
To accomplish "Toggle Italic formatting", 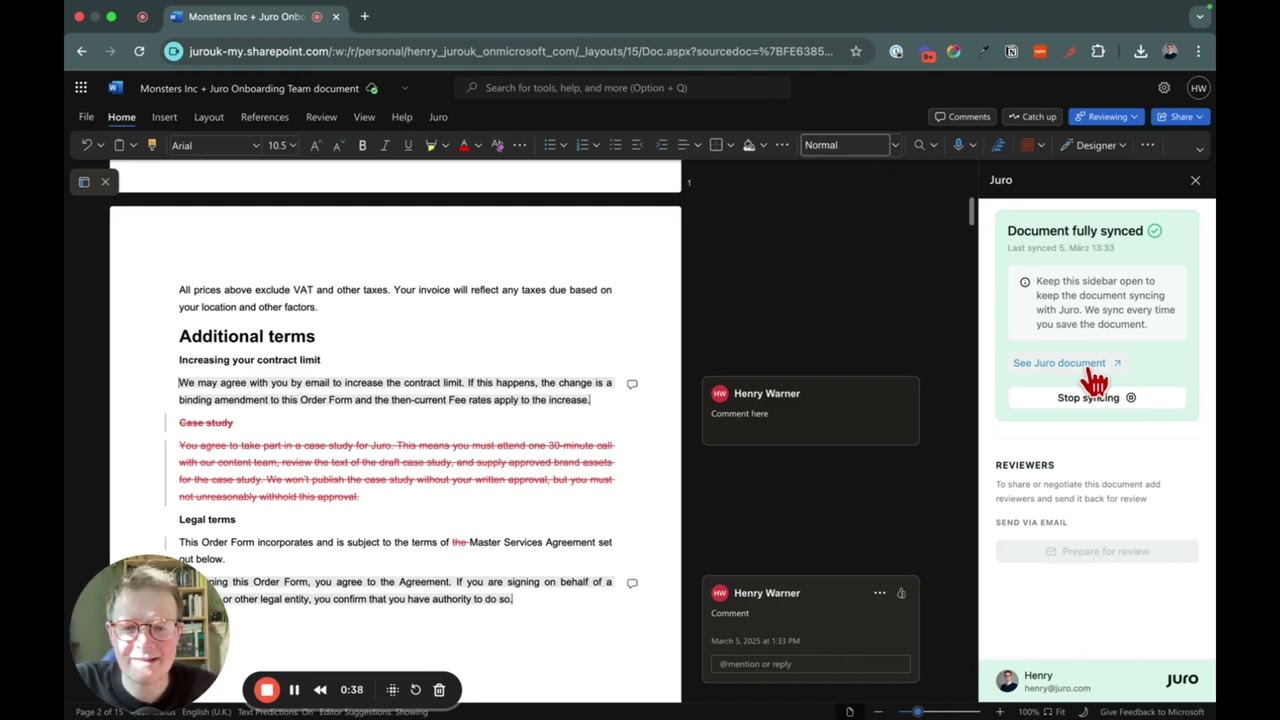I will 385,145.
